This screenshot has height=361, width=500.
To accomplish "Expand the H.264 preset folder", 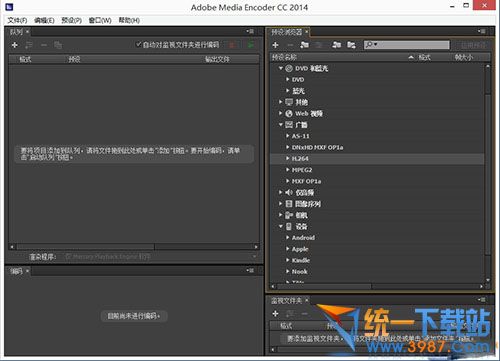I will tap(287, 158).
